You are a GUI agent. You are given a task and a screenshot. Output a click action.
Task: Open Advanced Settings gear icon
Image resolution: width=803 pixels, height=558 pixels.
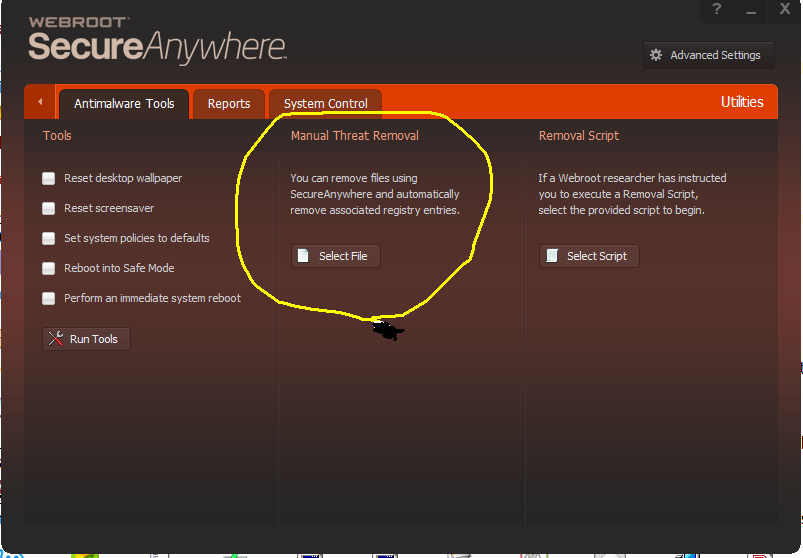[656, 55]
